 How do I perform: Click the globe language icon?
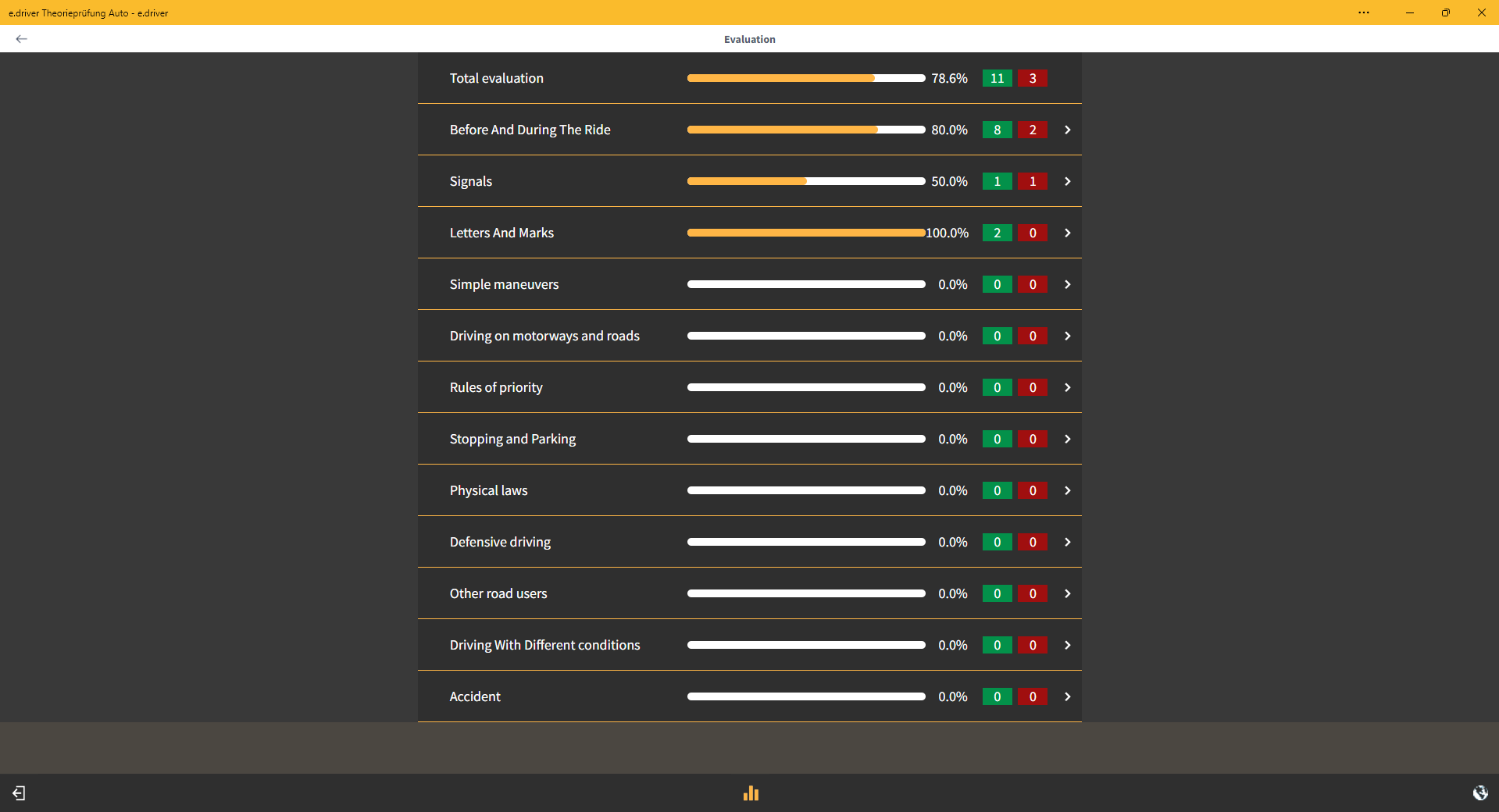1479,793
